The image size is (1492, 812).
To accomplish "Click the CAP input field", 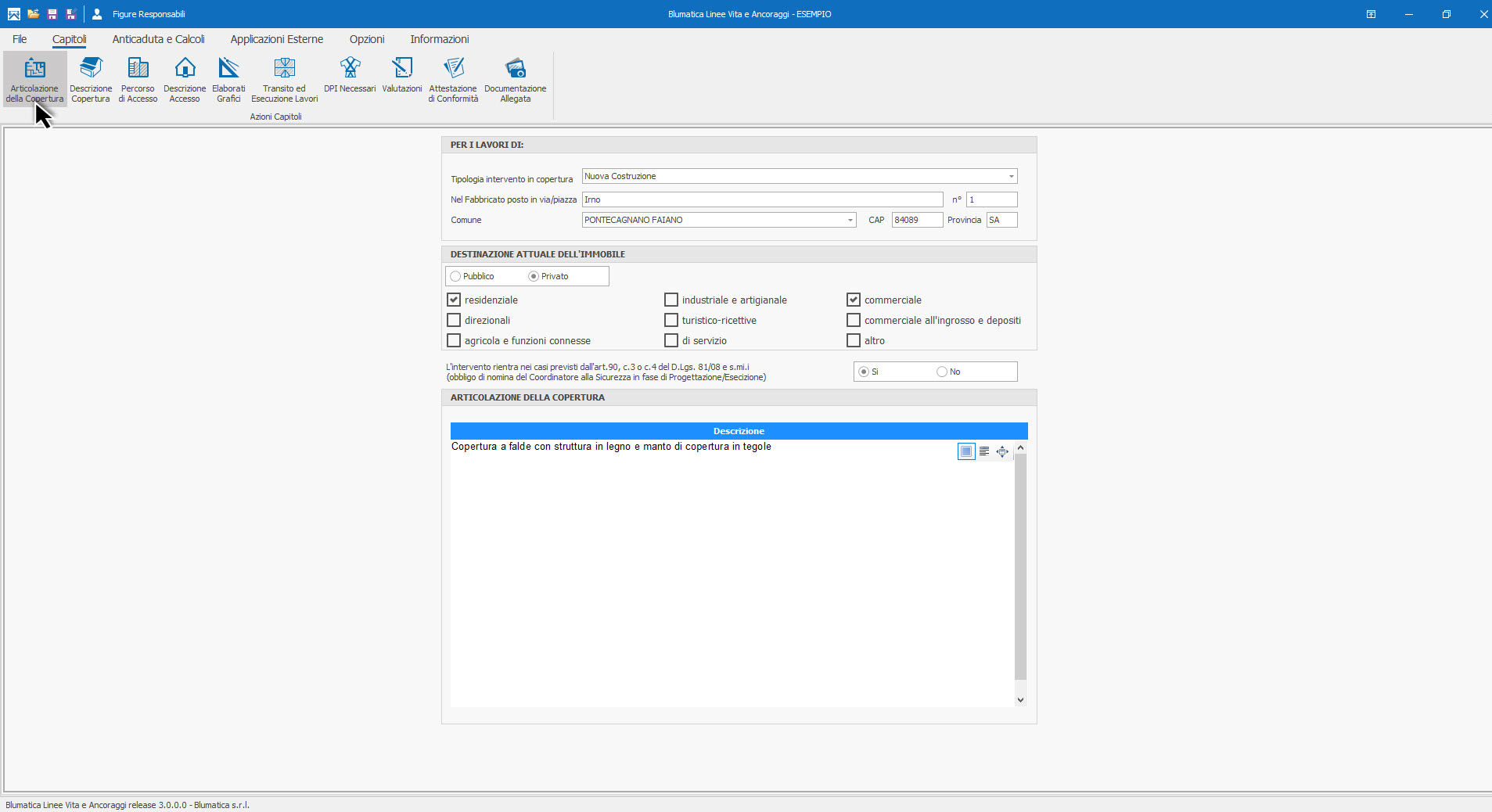I will pos(917,221).
